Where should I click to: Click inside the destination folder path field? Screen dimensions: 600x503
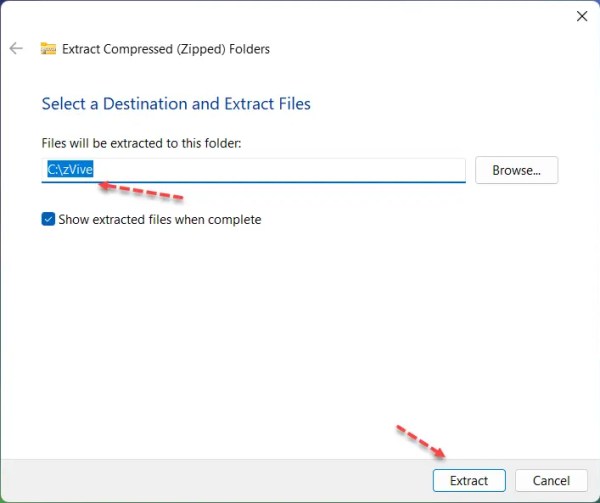[253, 170]
